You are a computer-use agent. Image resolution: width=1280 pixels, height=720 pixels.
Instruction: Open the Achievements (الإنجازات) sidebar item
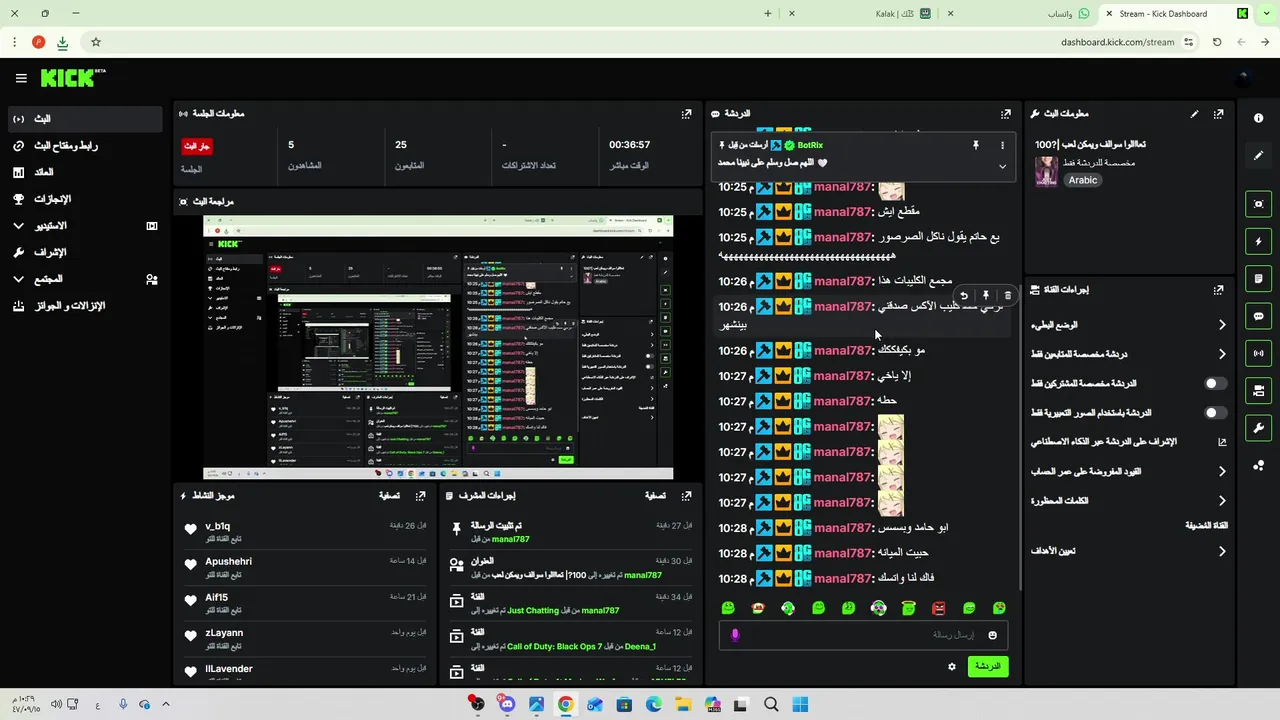[x=85, y=199]
